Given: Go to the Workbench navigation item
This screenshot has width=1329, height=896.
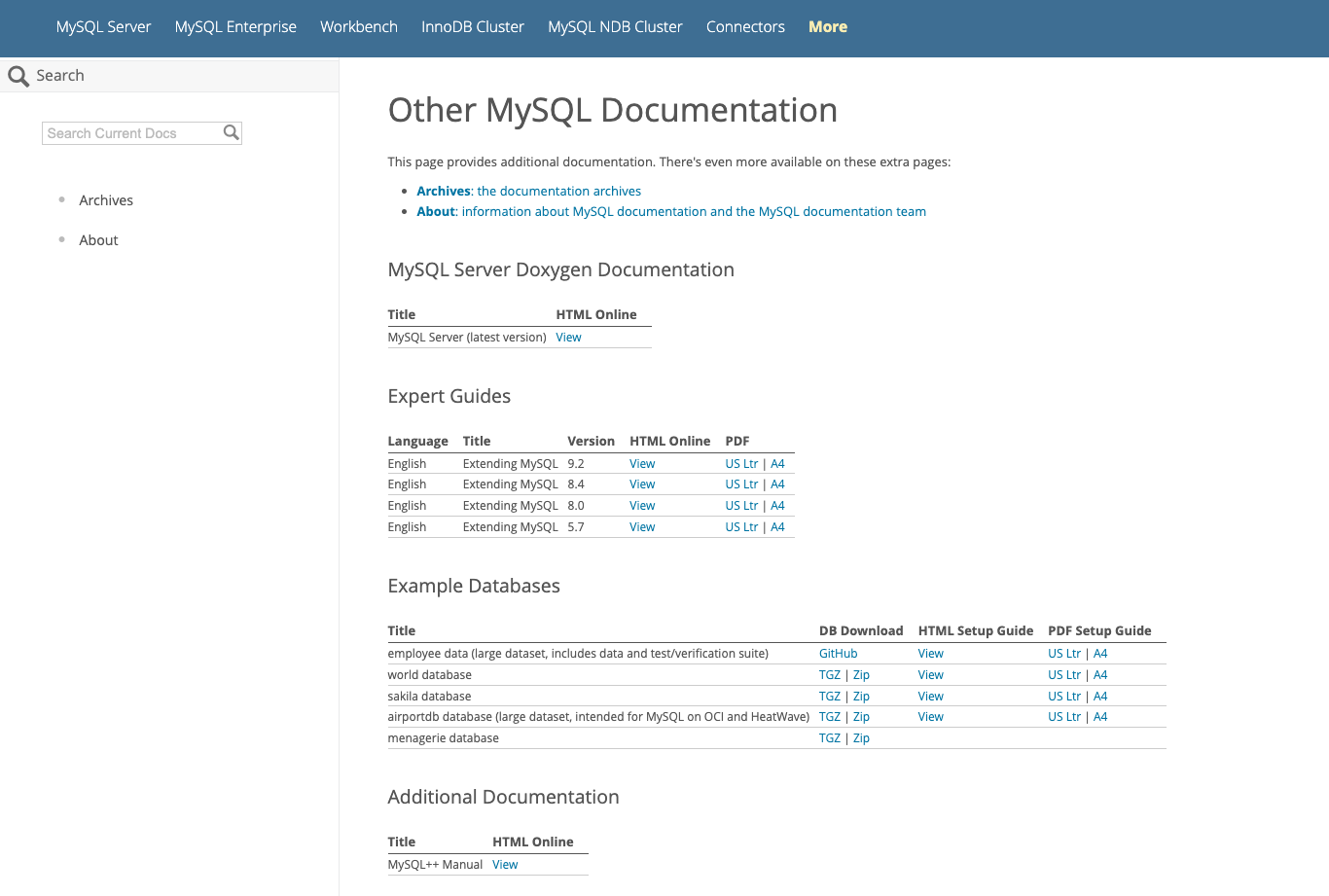Looking at the screenshot, I should (358, 27).
